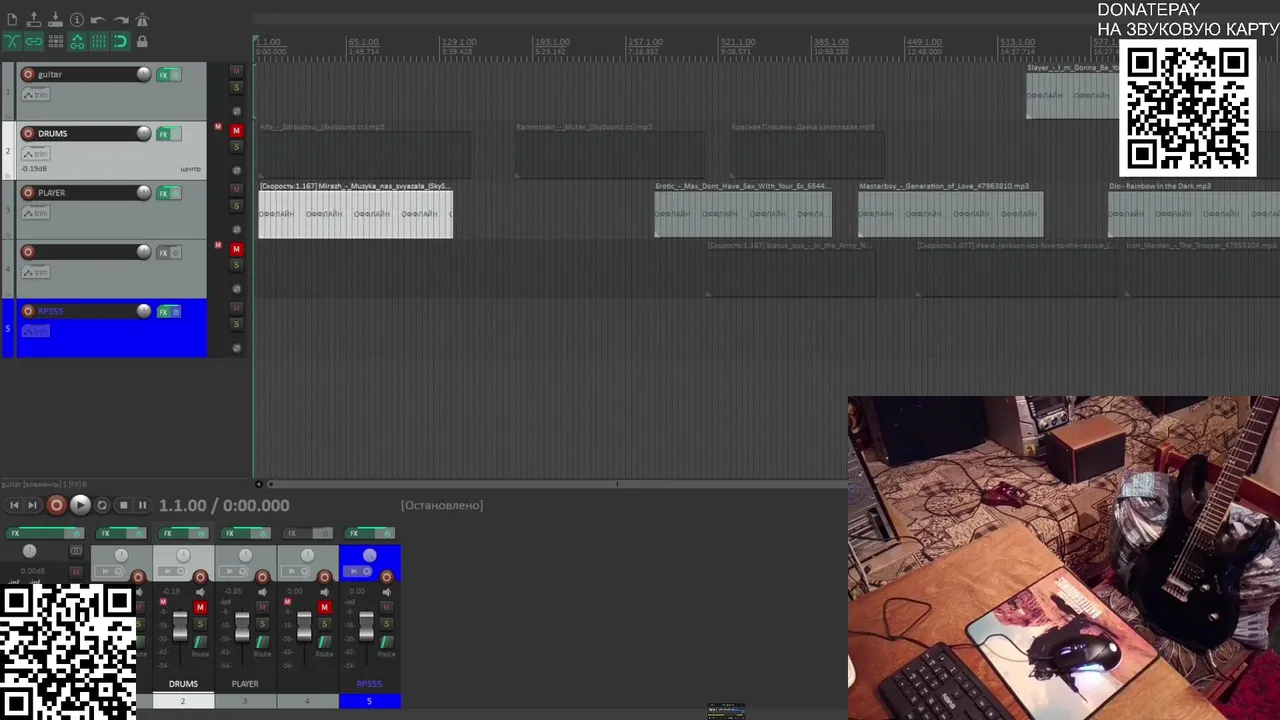Image resolution: width=1280 pixels, height=720 pixels.
Task: Click the PLAYER volume fader in mixer
Action: tap(242, 626)
